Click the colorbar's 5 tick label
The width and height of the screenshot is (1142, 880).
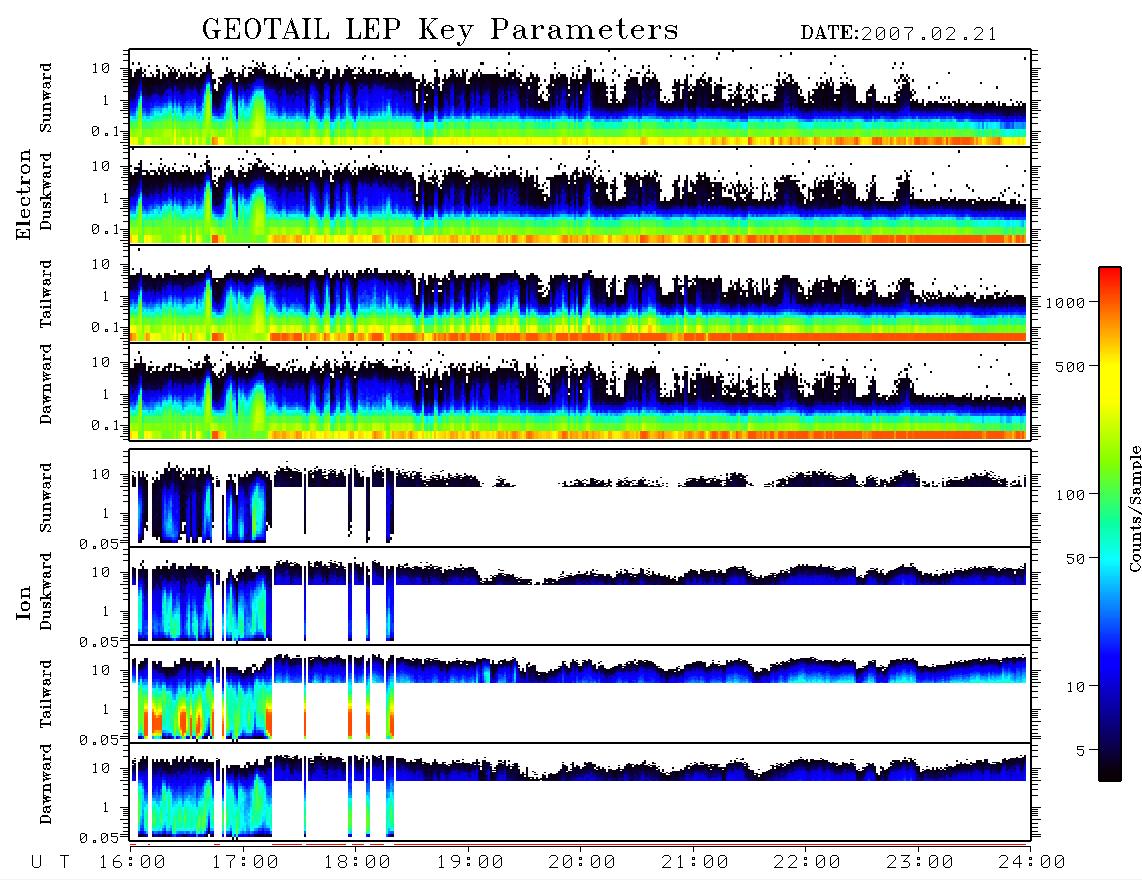coord(1081,751)
